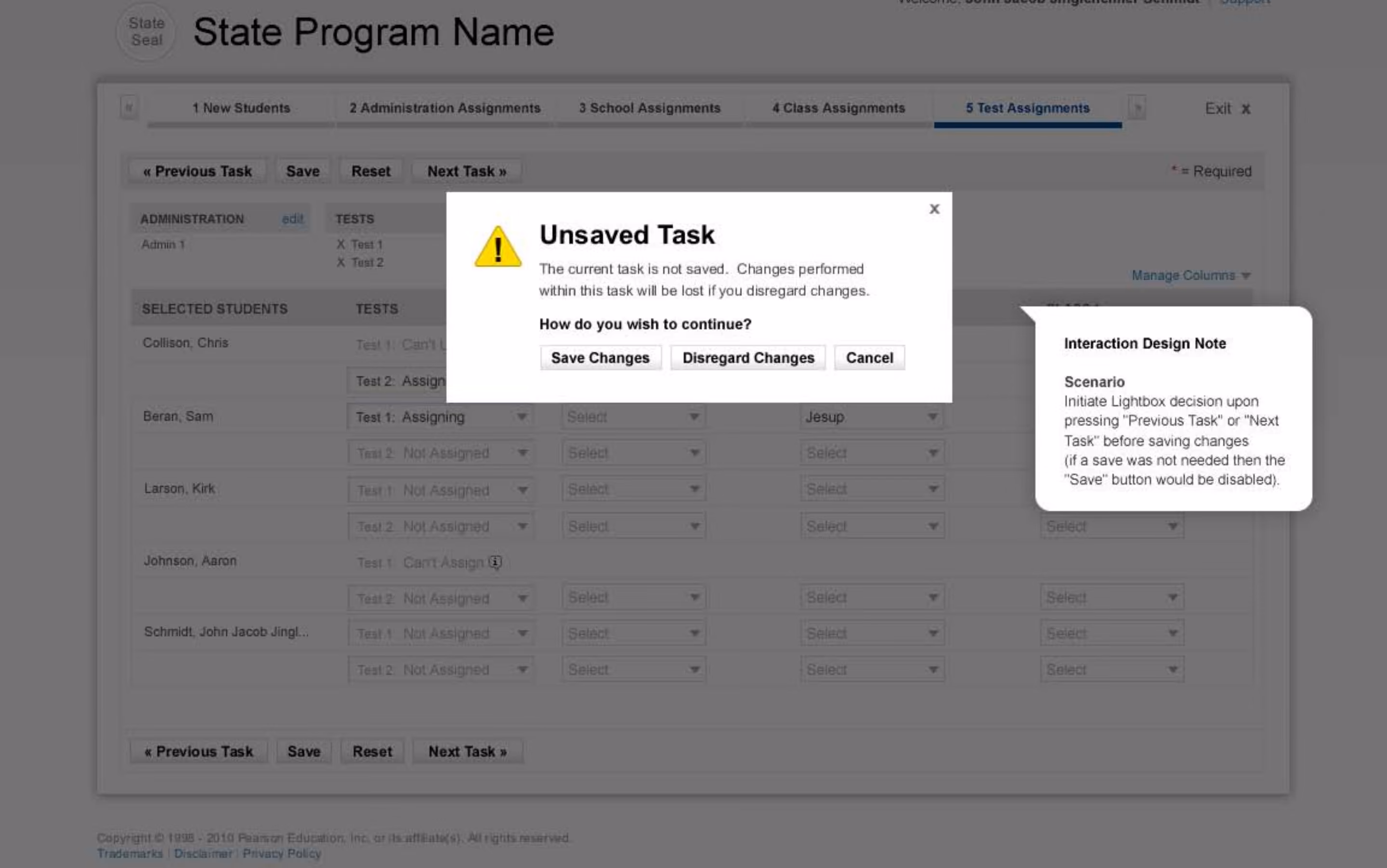1387x868 pixels.
Task: Choose Disregard Changes in the dialog
Action: coord(748,358)
